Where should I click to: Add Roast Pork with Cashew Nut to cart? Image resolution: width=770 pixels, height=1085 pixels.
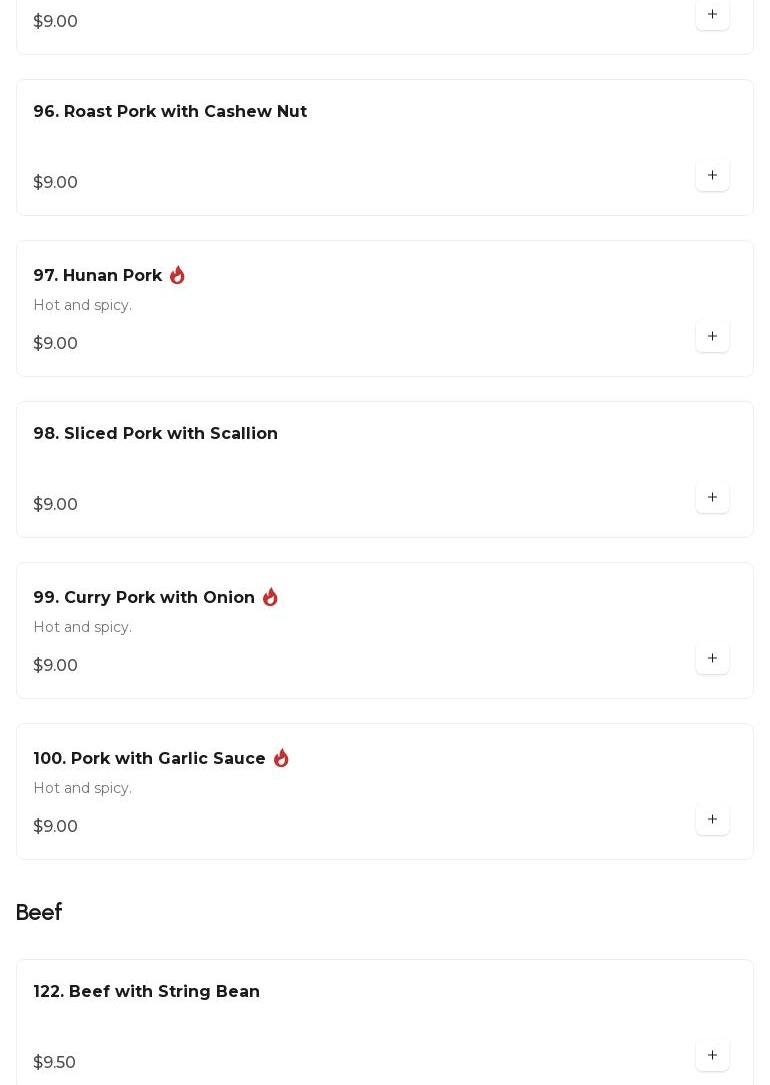tap(712, 175)
